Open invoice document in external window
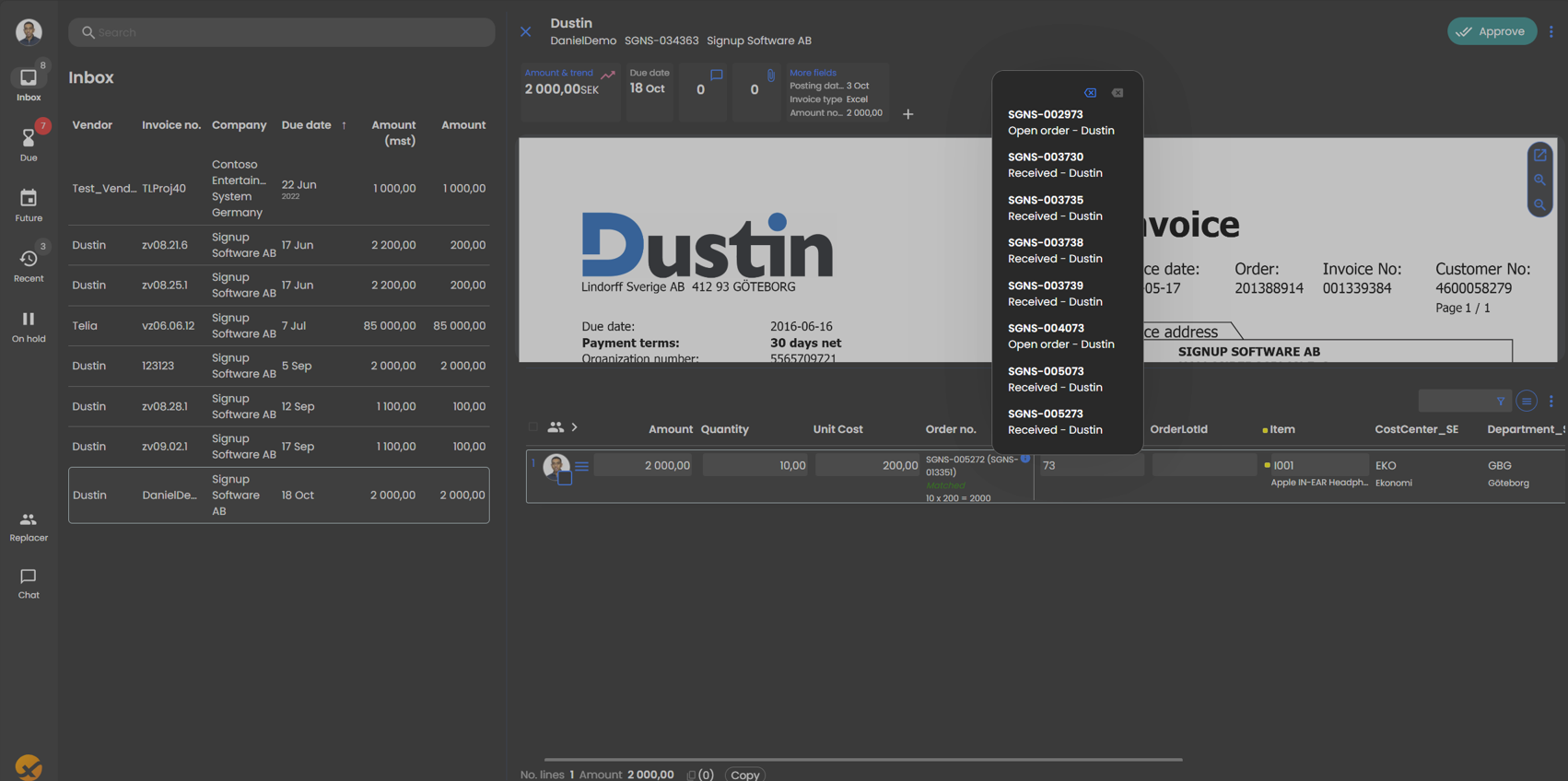This screenshot has width=1568, height=781. 1539,156
